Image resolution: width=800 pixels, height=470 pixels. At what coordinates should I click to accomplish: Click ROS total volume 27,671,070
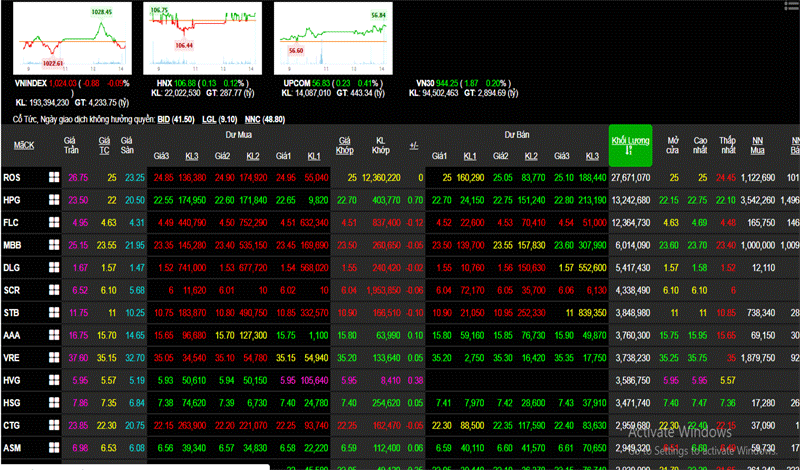[630, 178]
